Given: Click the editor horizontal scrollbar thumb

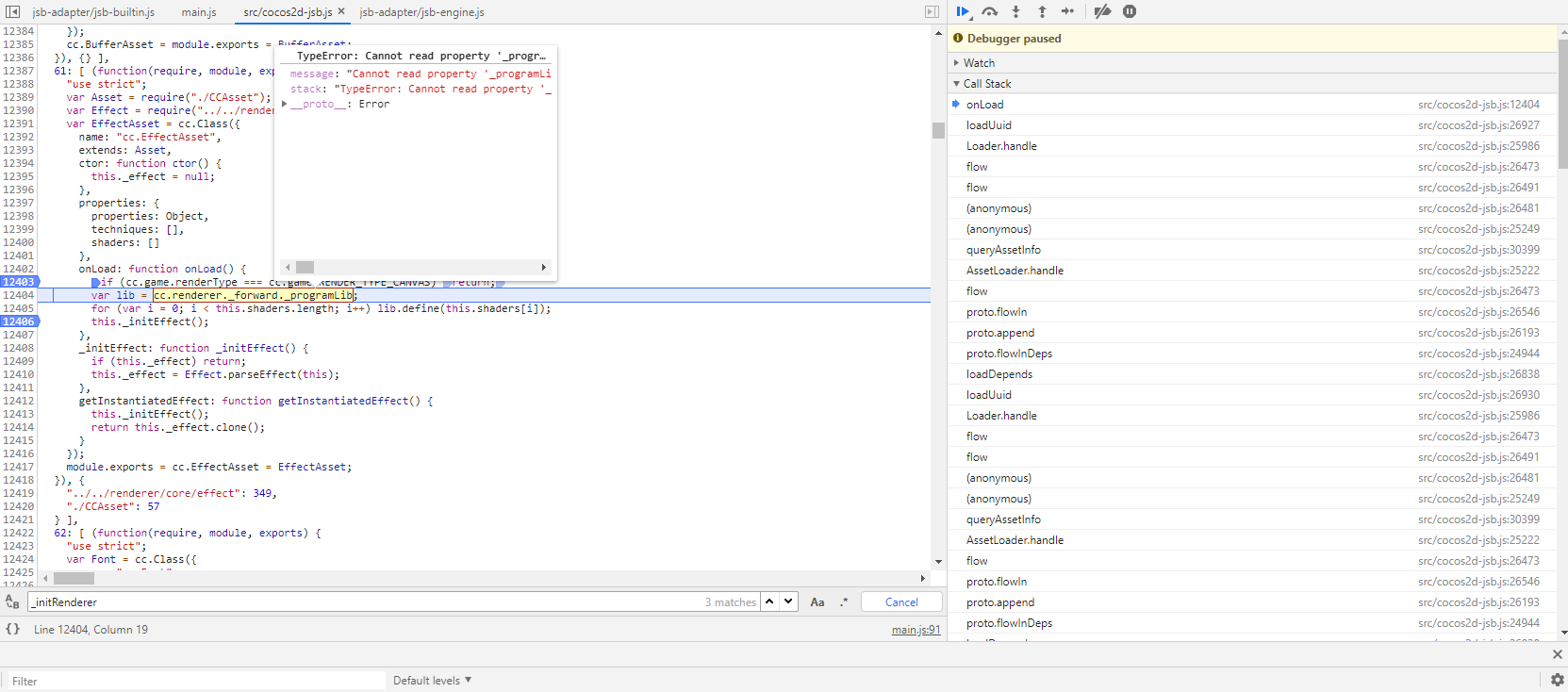Looking at the screenshot, I should click(x=74, y=578).
